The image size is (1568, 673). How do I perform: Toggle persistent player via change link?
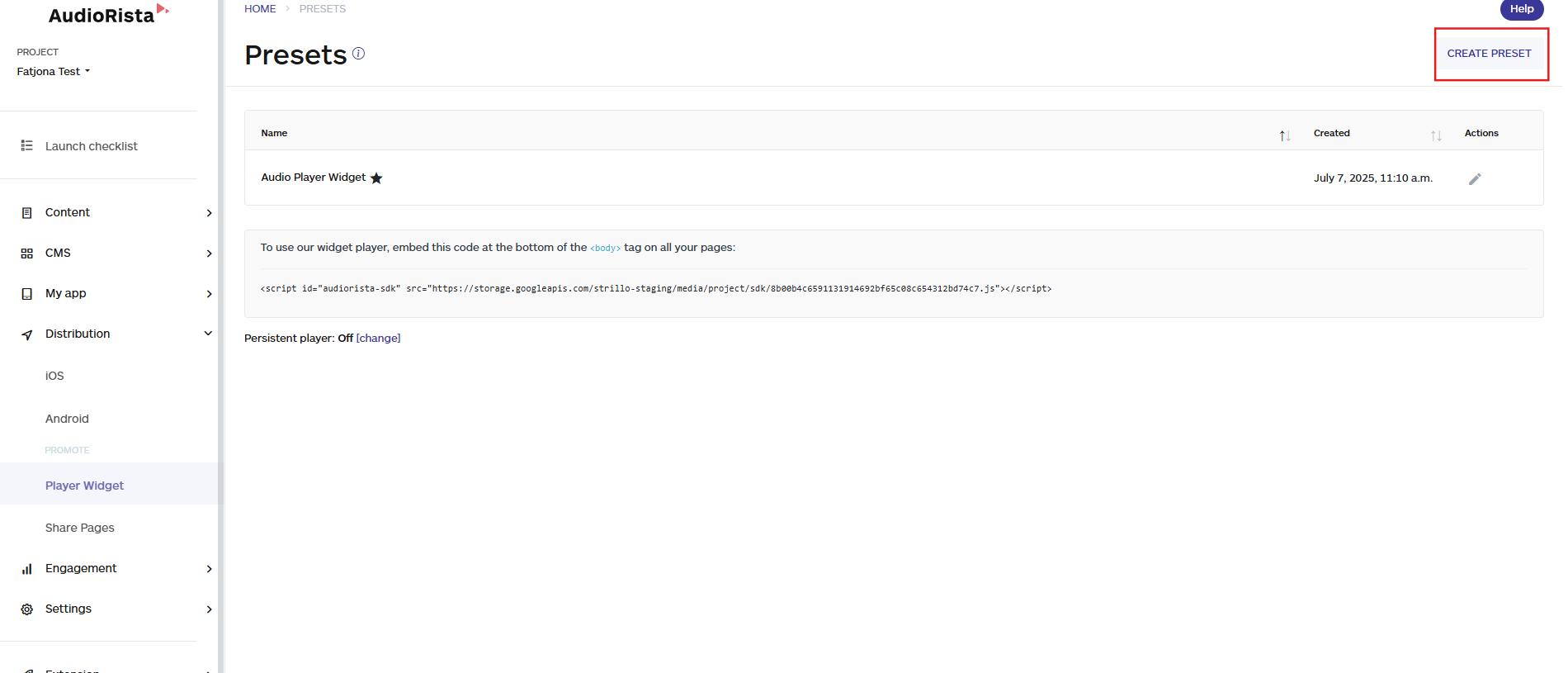click(x=378, y=339)
